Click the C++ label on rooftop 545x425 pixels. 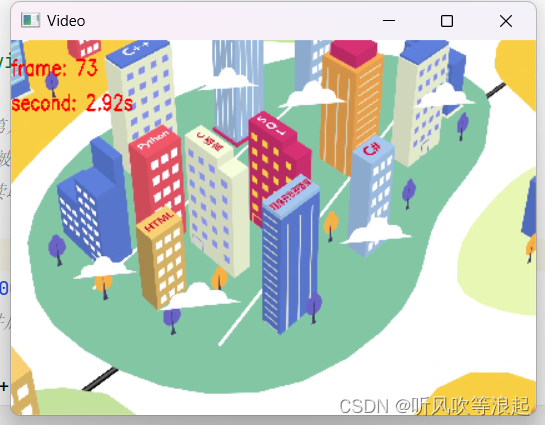[x=135, y=49]
